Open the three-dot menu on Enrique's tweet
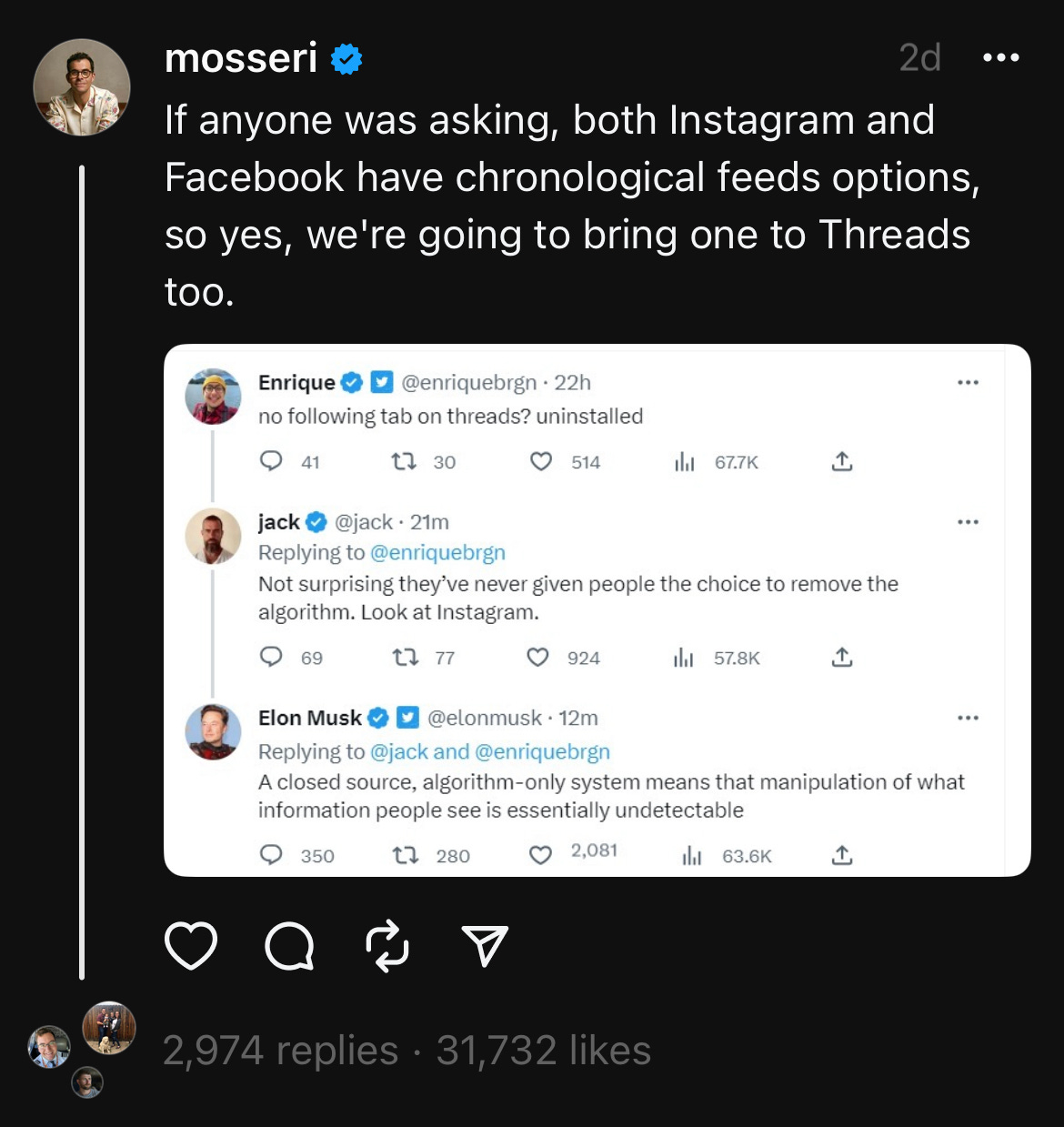Viewport: 1064px width, 1127px height. tap(968, 383)
